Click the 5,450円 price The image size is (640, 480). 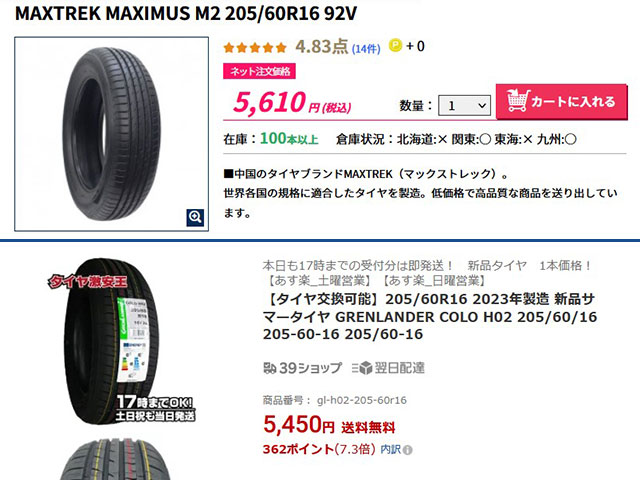click(x=299, y=424)
